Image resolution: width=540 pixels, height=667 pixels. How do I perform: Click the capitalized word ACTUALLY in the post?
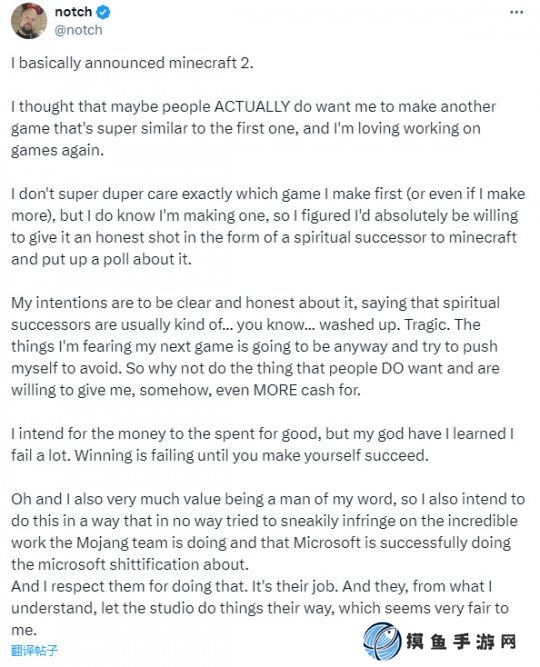click(251, 106)
